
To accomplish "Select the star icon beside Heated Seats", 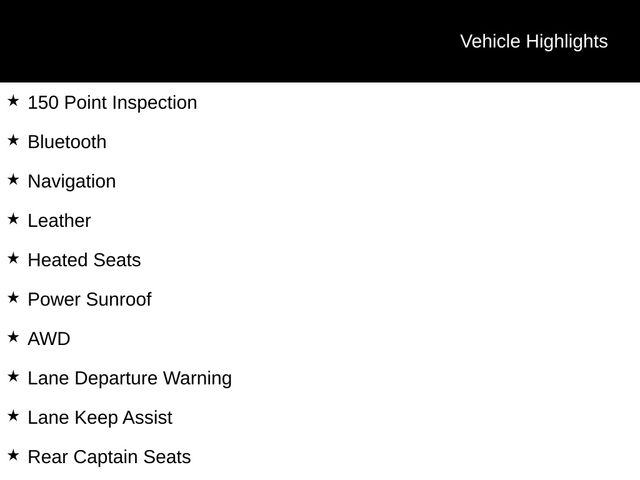I will coord(13,258).
